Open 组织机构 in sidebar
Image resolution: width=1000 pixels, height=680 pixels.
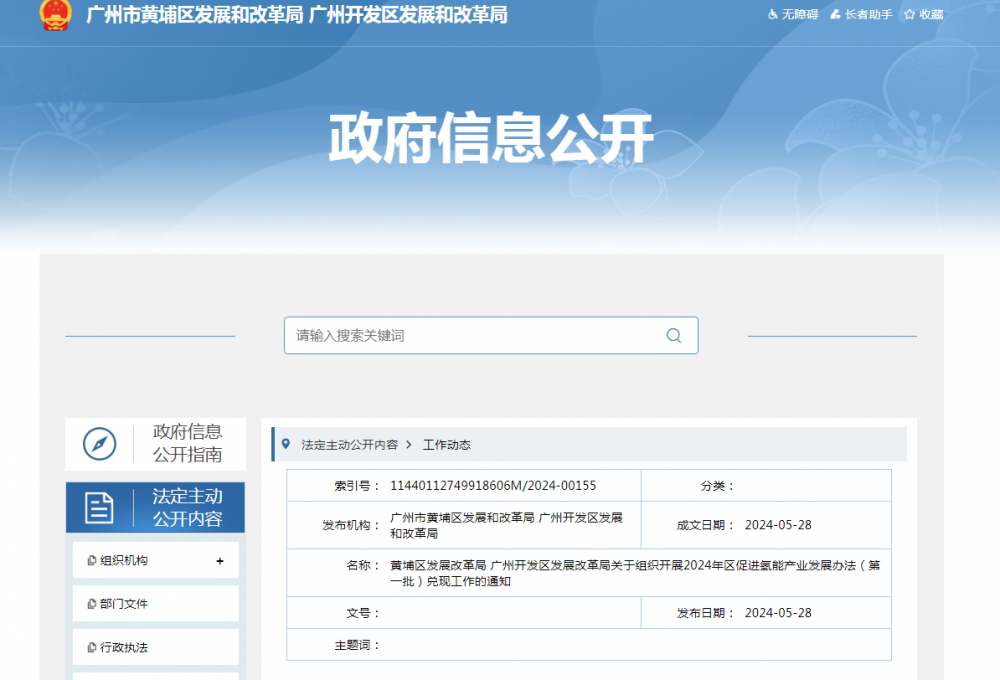[156, 560]
